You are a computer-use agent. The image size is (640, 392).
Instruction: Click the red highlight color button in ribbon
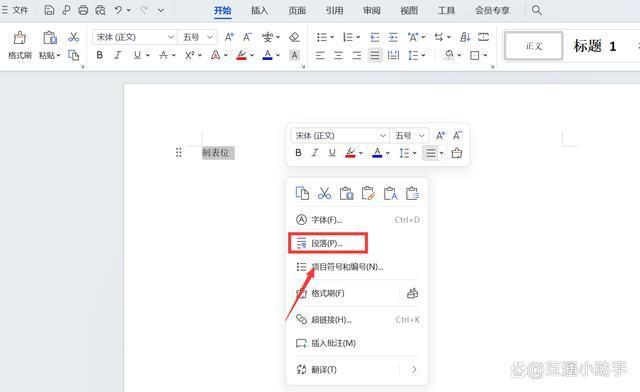click(x=242, y=55)
